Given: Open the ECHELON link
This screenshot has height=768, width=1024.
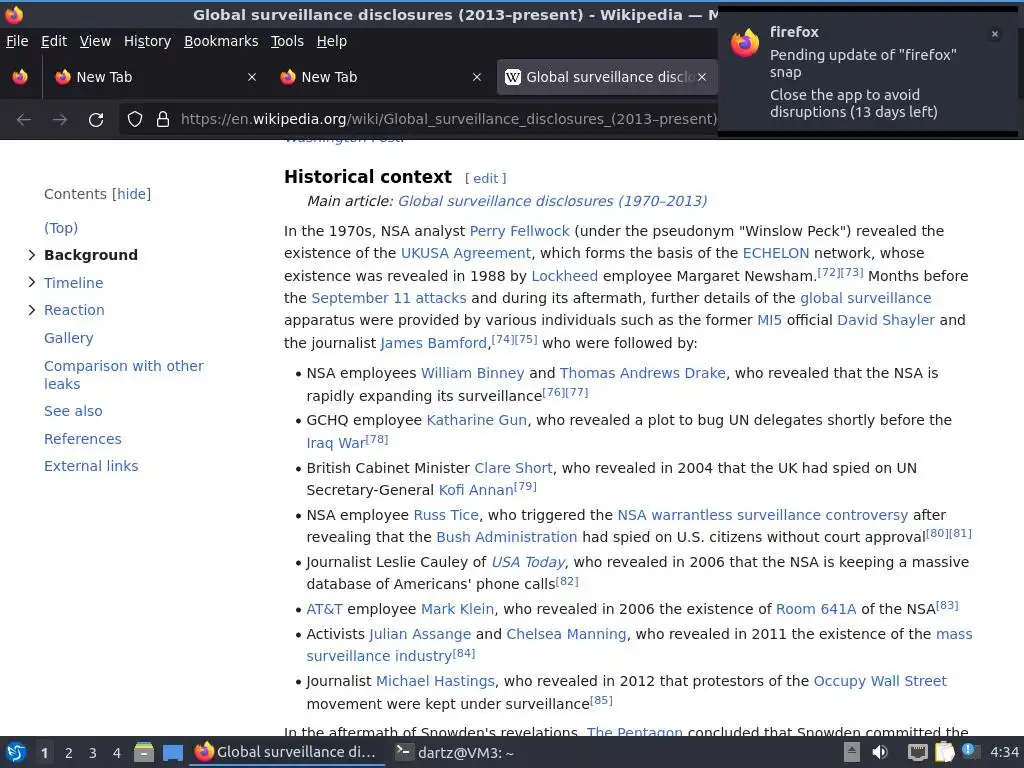Looking at the screenshot, I should 776,253.
